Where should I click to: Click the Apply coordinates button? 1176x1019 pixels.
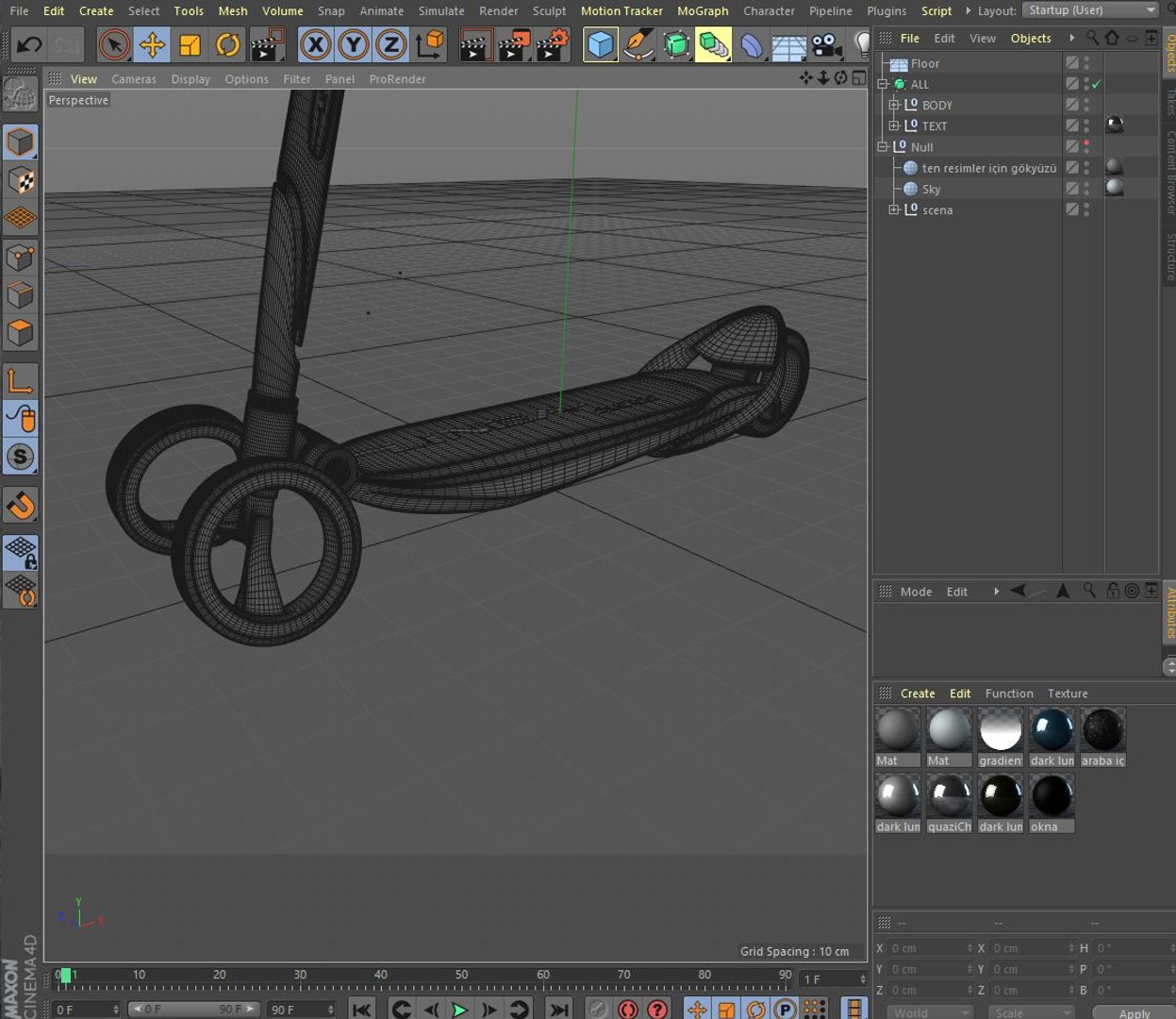pyautogui.click(x=1134, y=1013)
